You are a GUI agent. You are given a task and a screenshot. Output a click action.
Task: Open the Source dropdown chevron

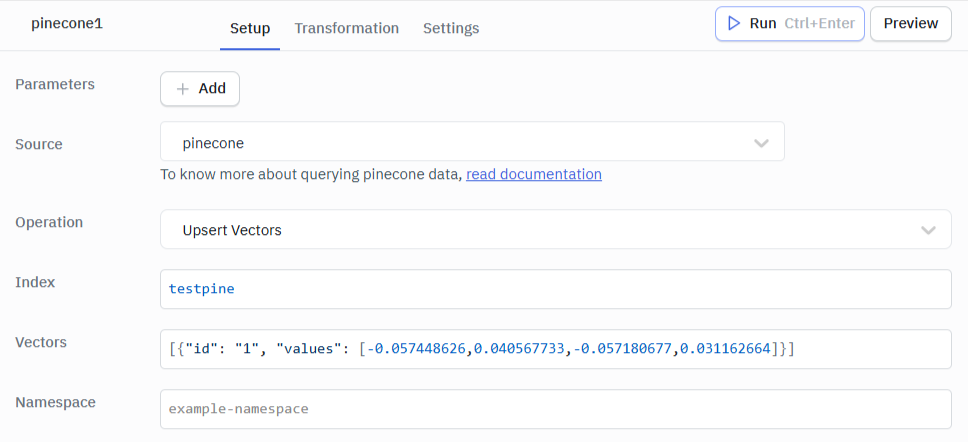[x=761, y=143]
